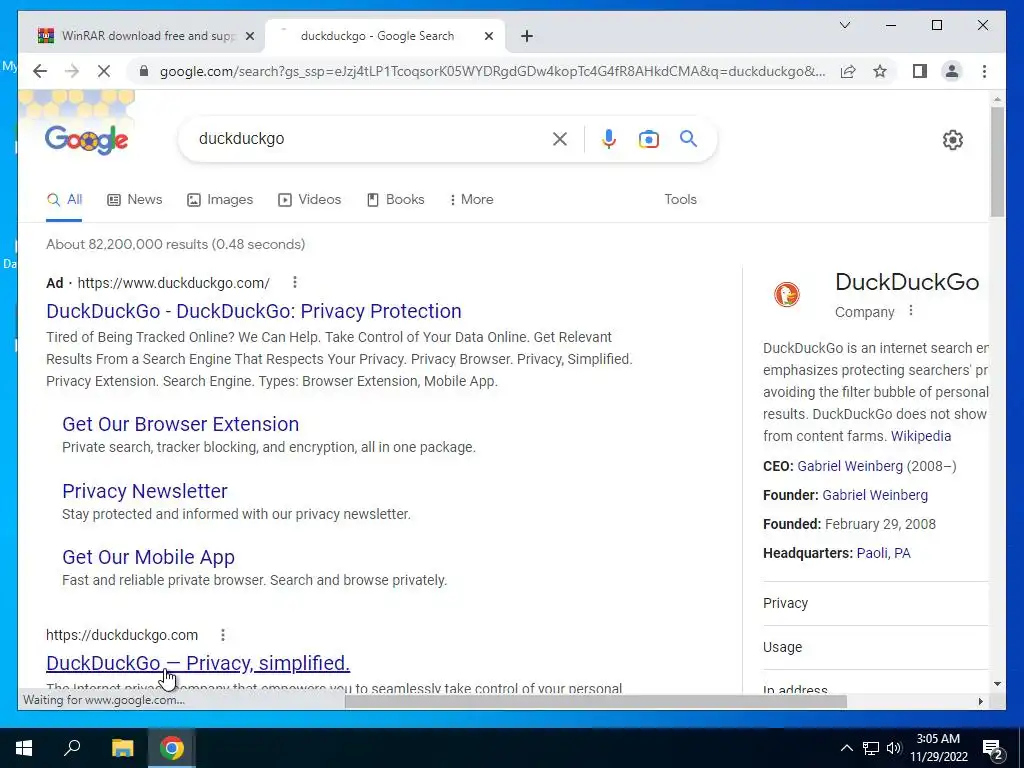The width and height of the screenshot is (1024, 768).
Task: Show hidden system tray icons
Action: pyautogui.click(x=846, y=748)
